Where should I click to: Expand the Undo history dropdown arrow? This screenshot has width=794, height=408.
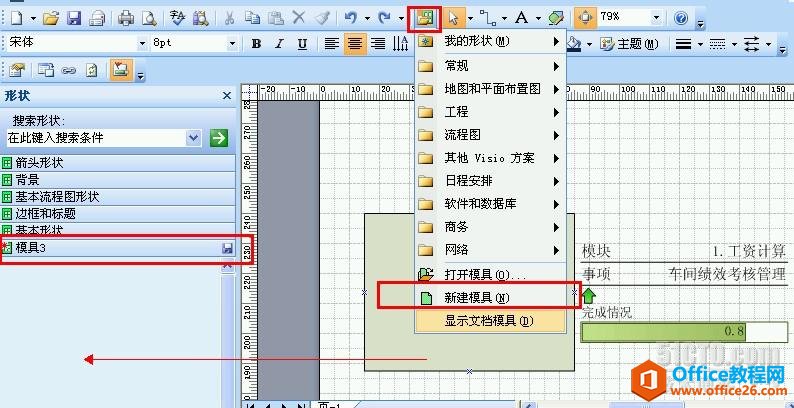pos(367,19)
